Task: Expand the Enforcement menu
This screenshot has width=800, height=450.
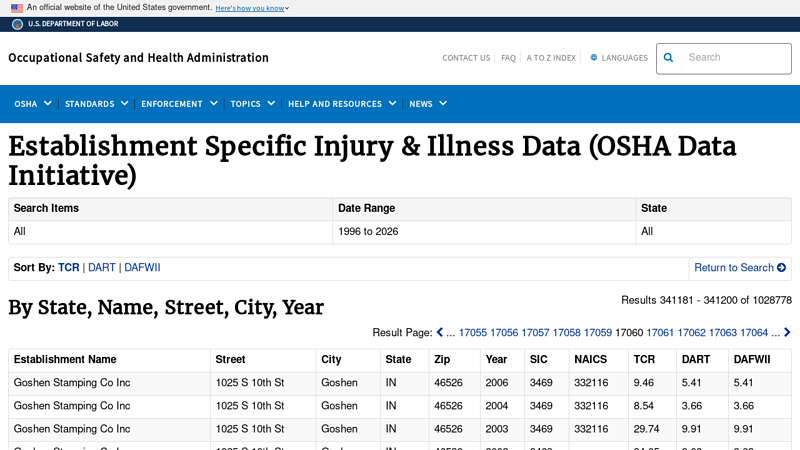Action: tap(179, 104)
